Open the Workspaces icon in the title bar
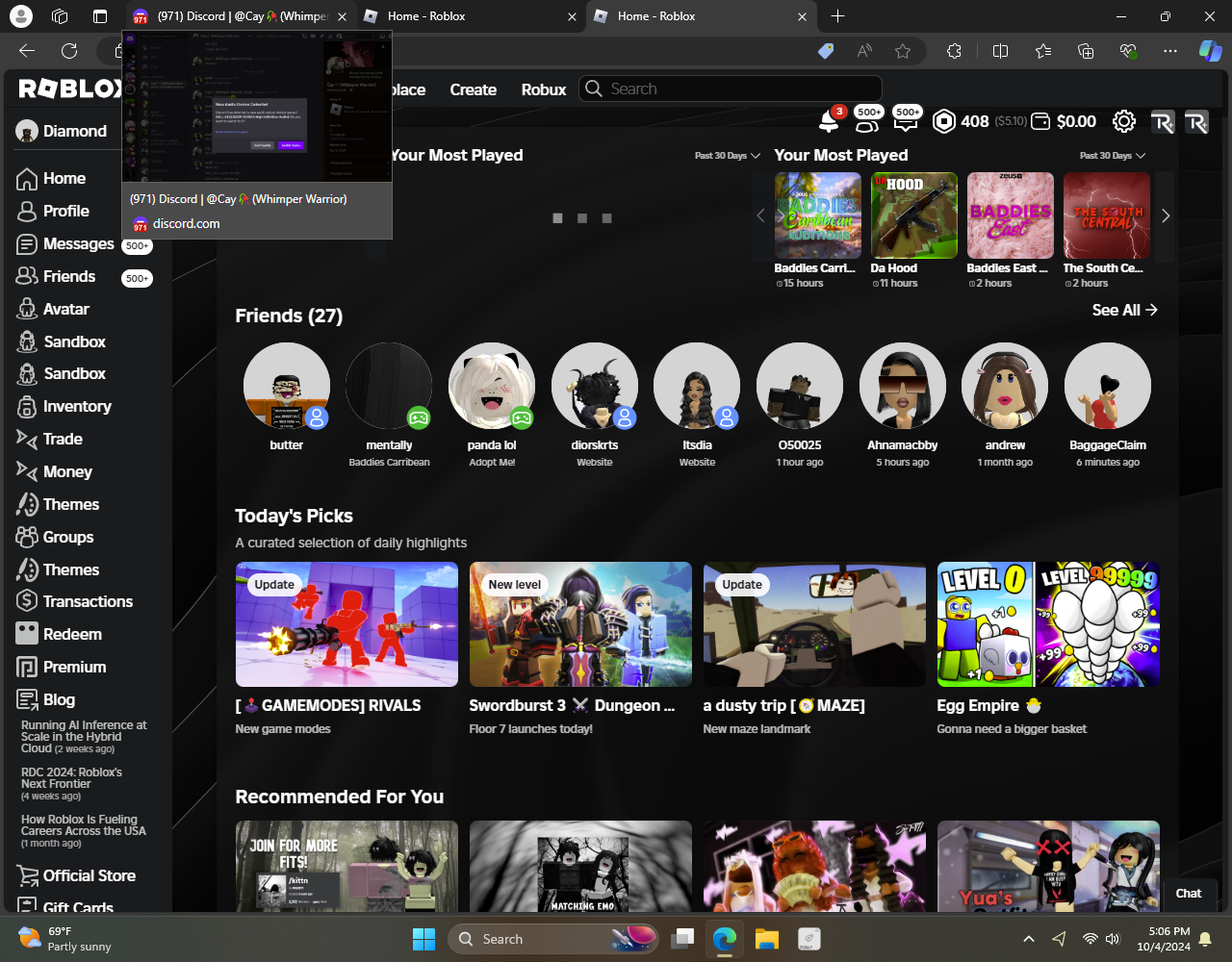The width and height of the screenshot is (1232, 962). [x=60, y=16]
